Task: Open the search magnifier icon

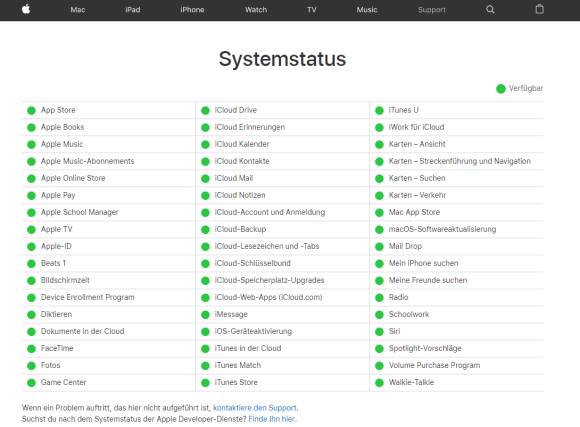Action: [x=490, y=10]
